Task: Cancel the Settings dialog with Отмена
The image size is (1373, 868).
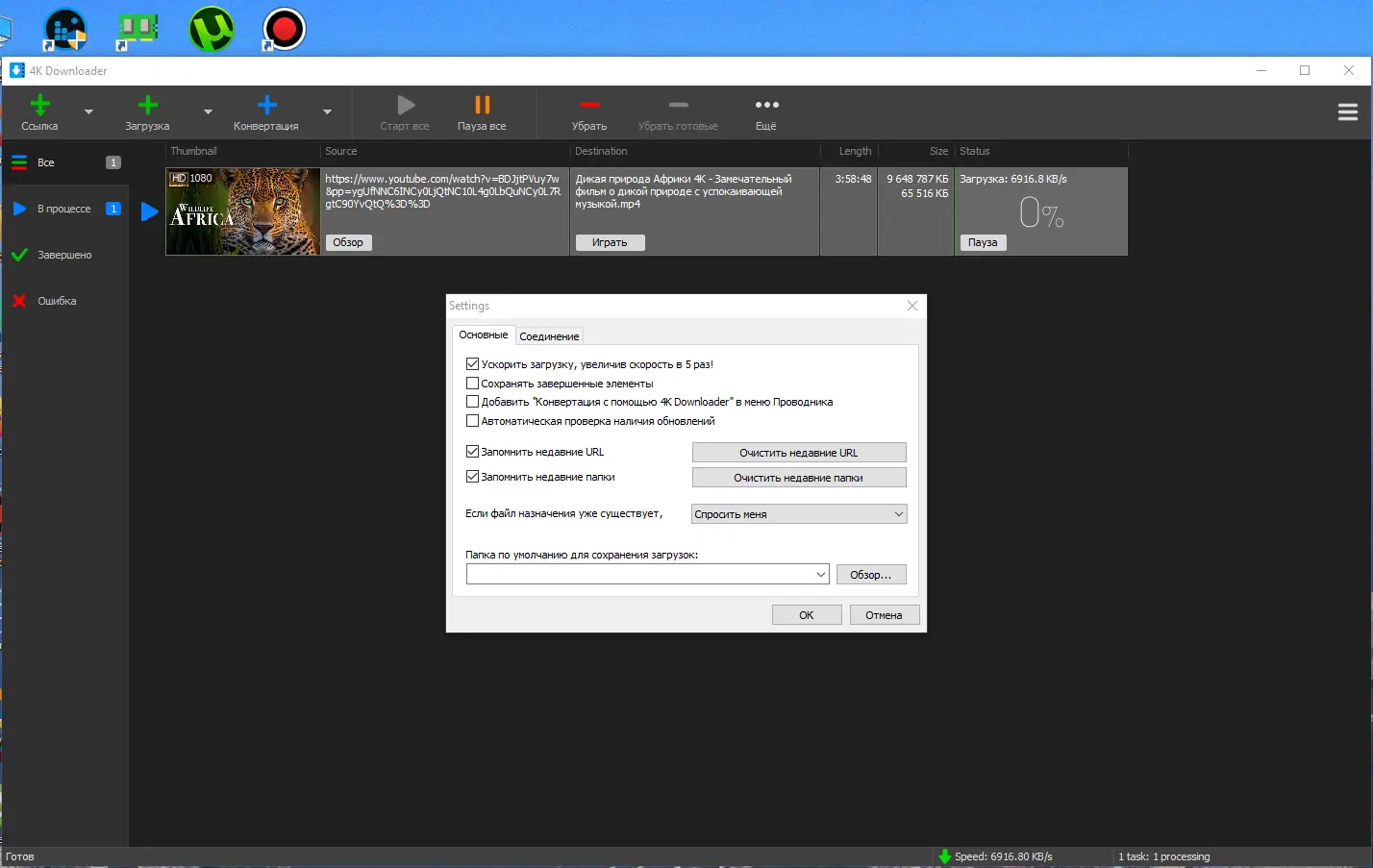Action: pyautogui.click(x=885, y=615)
